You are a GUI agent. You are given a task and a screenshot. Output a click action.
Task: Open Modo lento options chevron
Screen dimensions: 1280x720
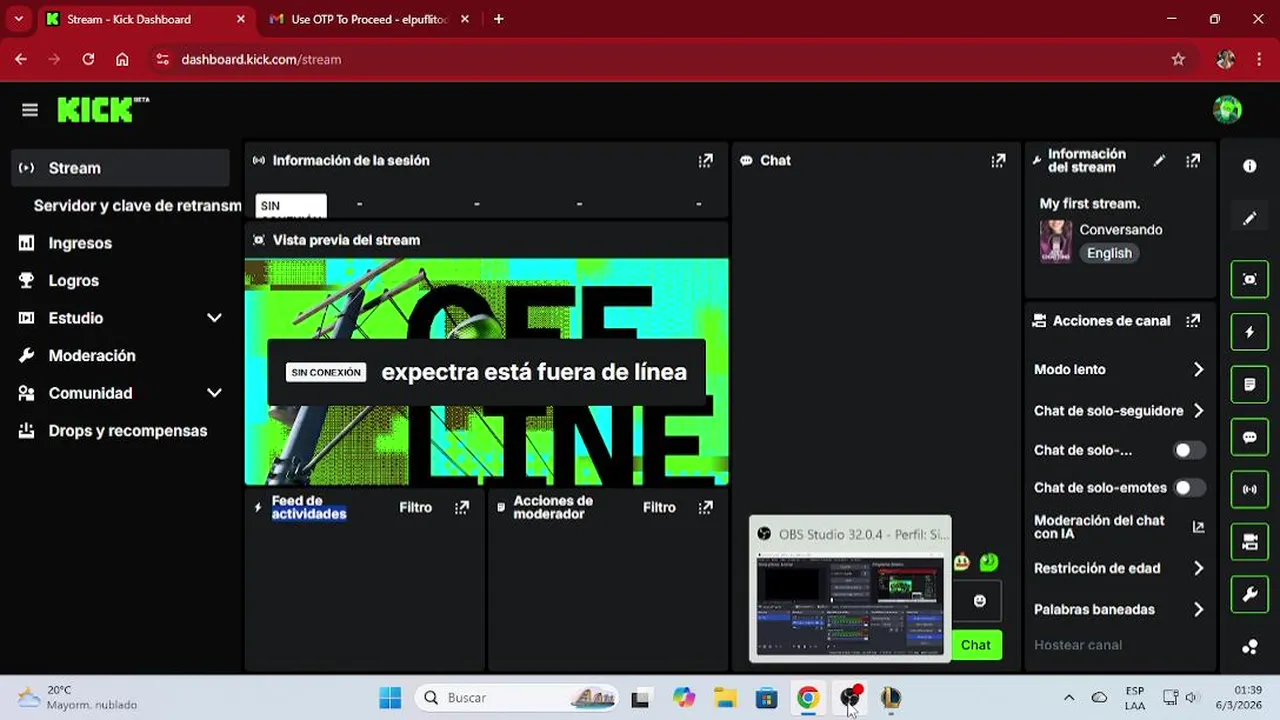click(x=1198, y=369)
